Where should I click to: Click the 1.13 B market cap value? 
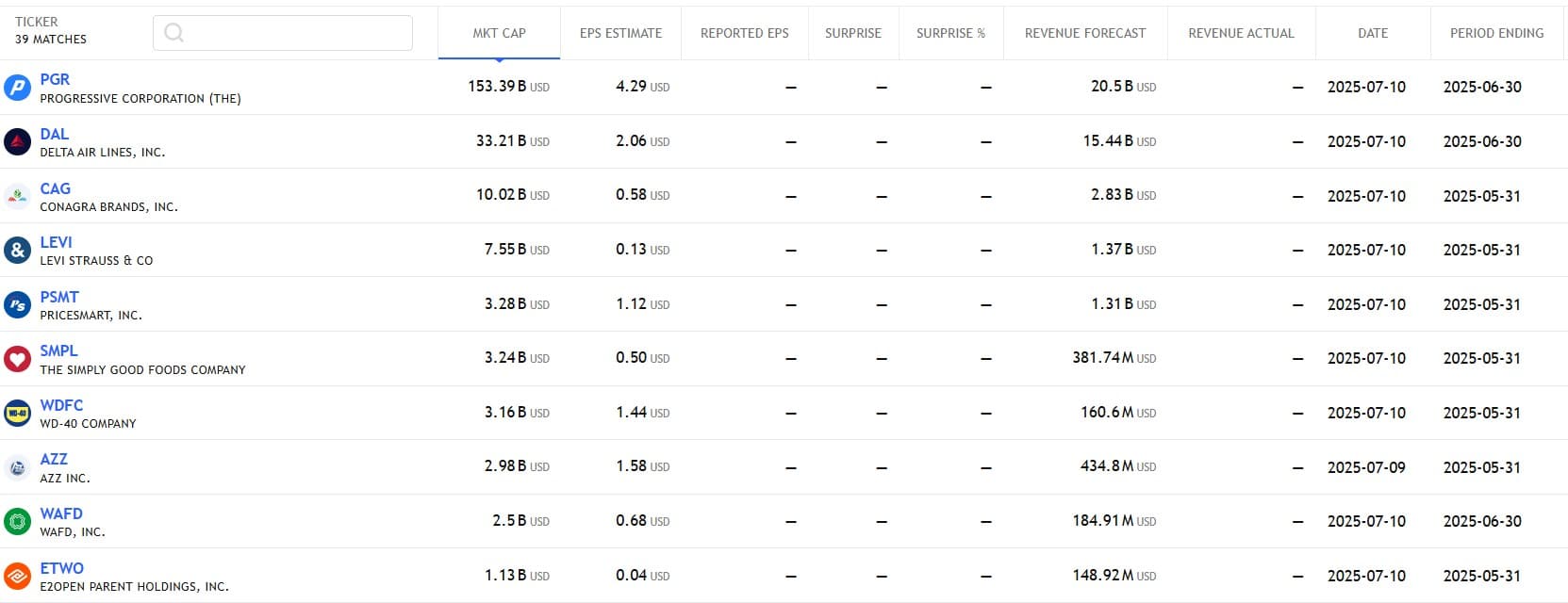(x=517, y=576)
